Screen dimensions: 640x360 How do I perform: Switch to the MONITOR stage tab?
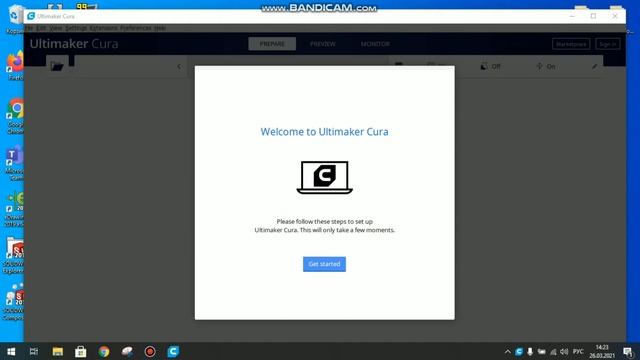click(x=375, y=44)
